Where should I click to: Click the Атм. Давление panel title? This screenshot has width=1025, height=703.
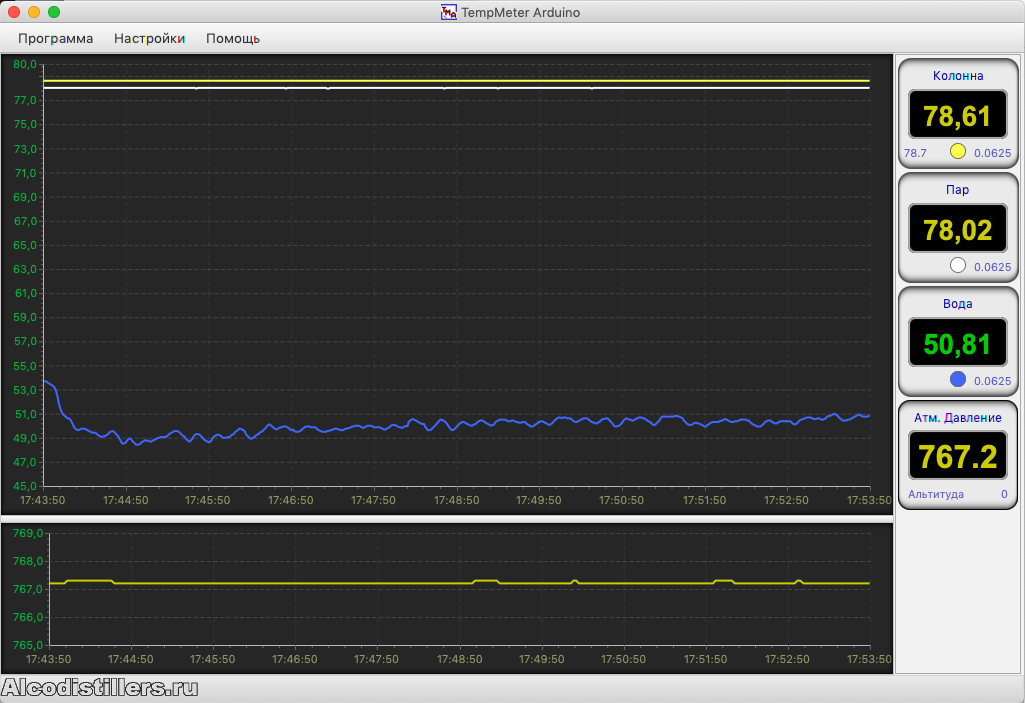(958, 417)
